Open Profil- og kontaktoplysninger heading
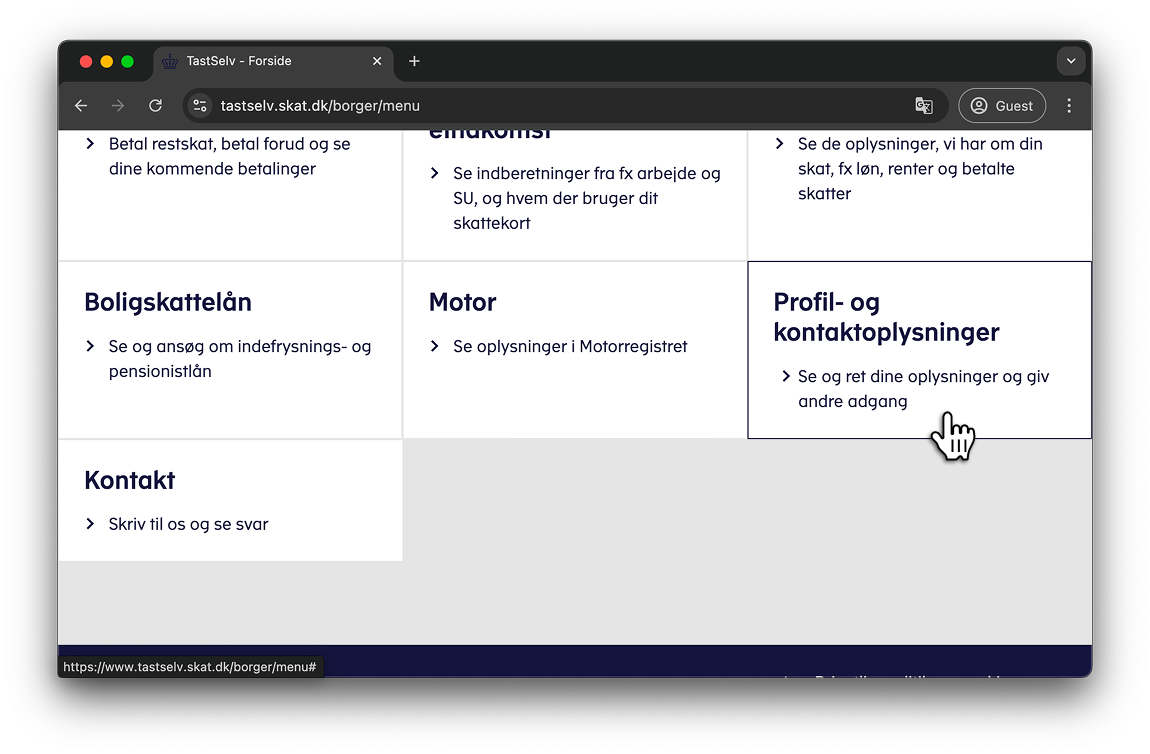 886,317
